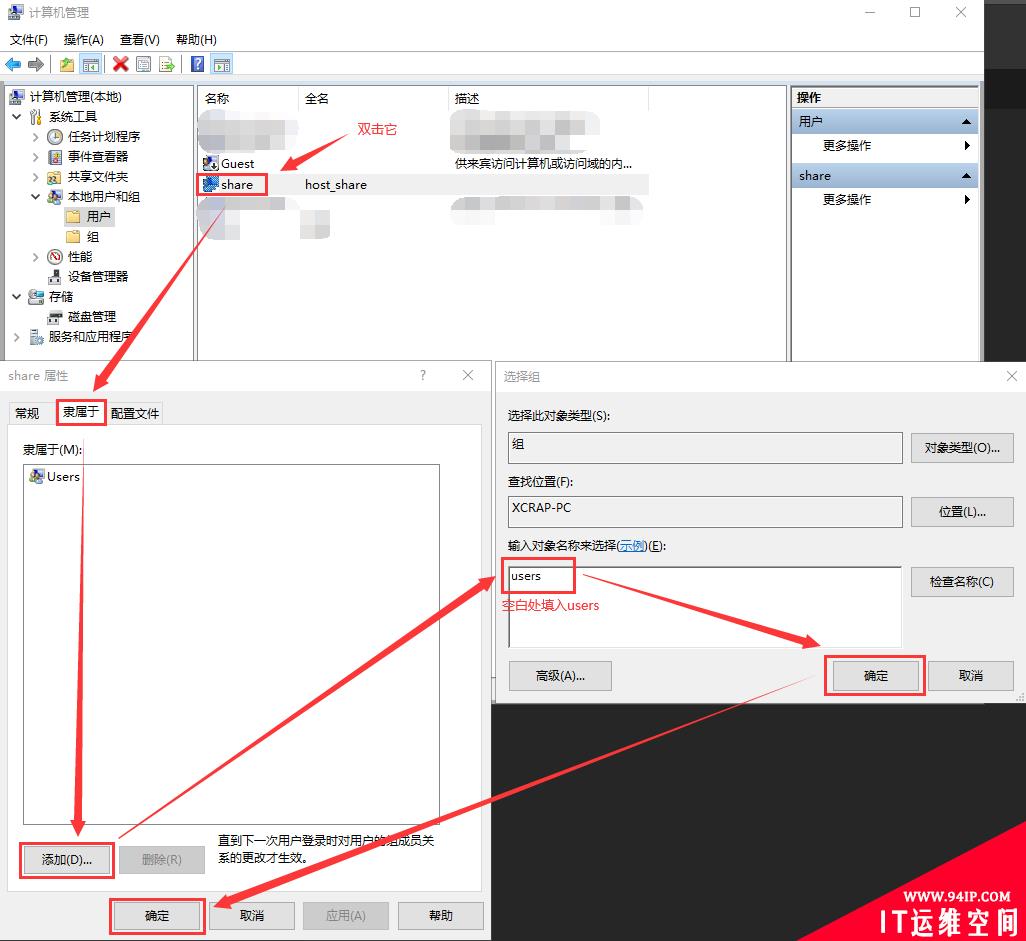
Task: Click the 位置(L)... button
Action: [x=962, y=512]
